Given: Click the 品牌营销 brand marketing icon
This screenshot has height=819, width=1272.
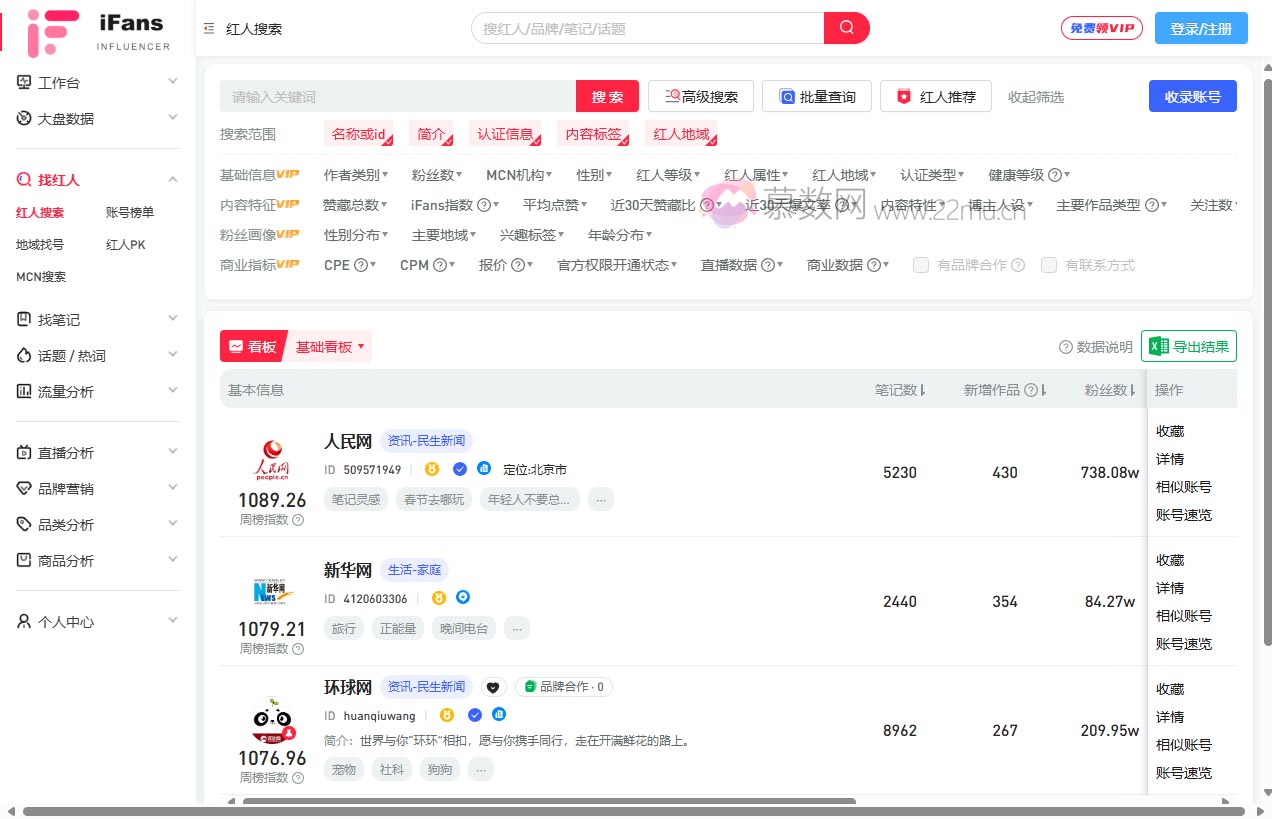Looking at the screenshot, I should 22,487.
